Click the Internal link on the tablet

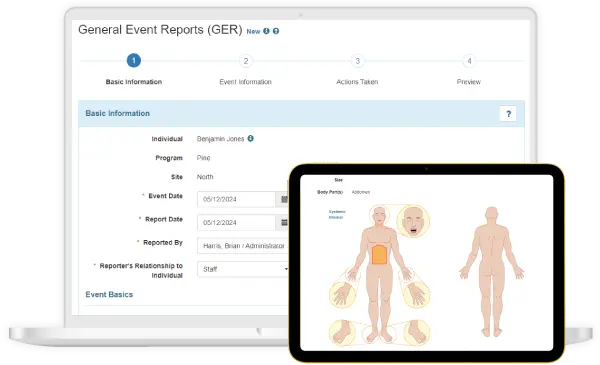(x=336, y=217)
